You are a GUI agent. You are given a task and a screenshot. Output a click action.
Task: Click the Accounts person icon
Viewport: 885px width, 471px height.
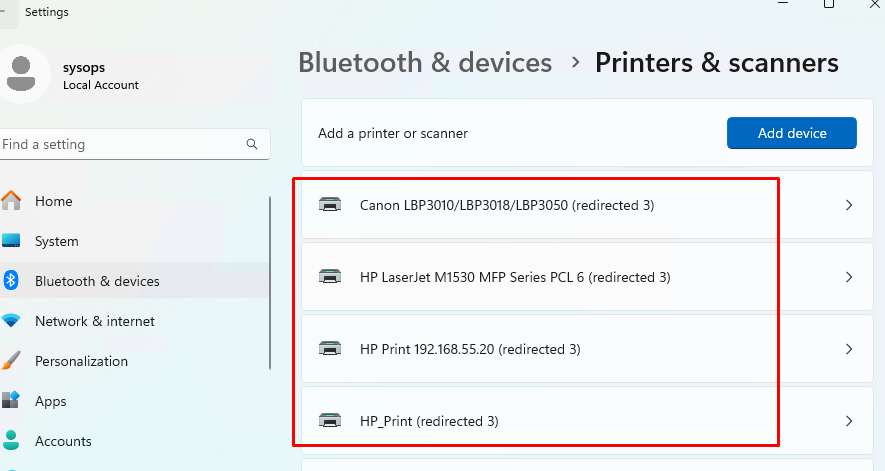[12, 441]
